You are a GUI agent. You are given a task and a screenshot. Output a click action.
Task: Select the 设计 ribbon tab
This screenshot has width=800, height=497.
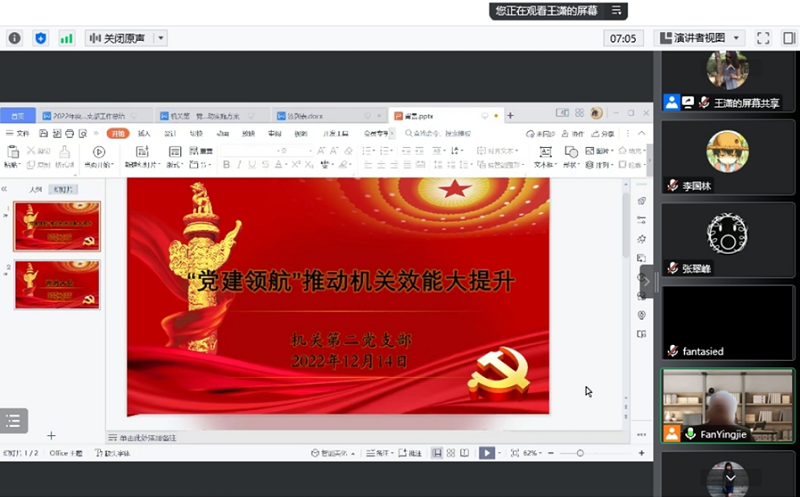[x=170, y=134]
